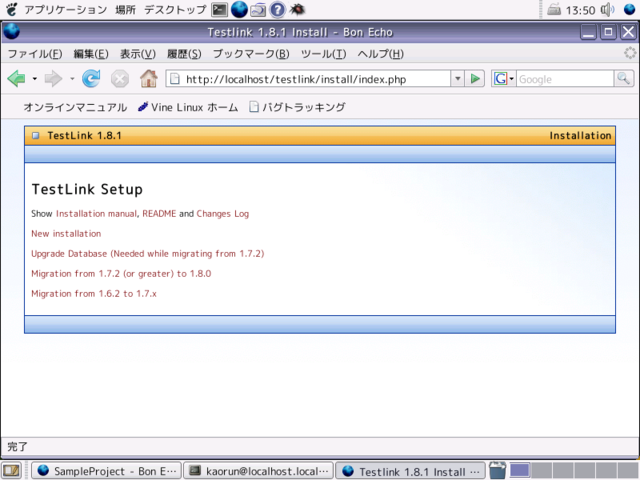
Task: Open the ヘルプ(H) menu
Action: tap(380, 54)
